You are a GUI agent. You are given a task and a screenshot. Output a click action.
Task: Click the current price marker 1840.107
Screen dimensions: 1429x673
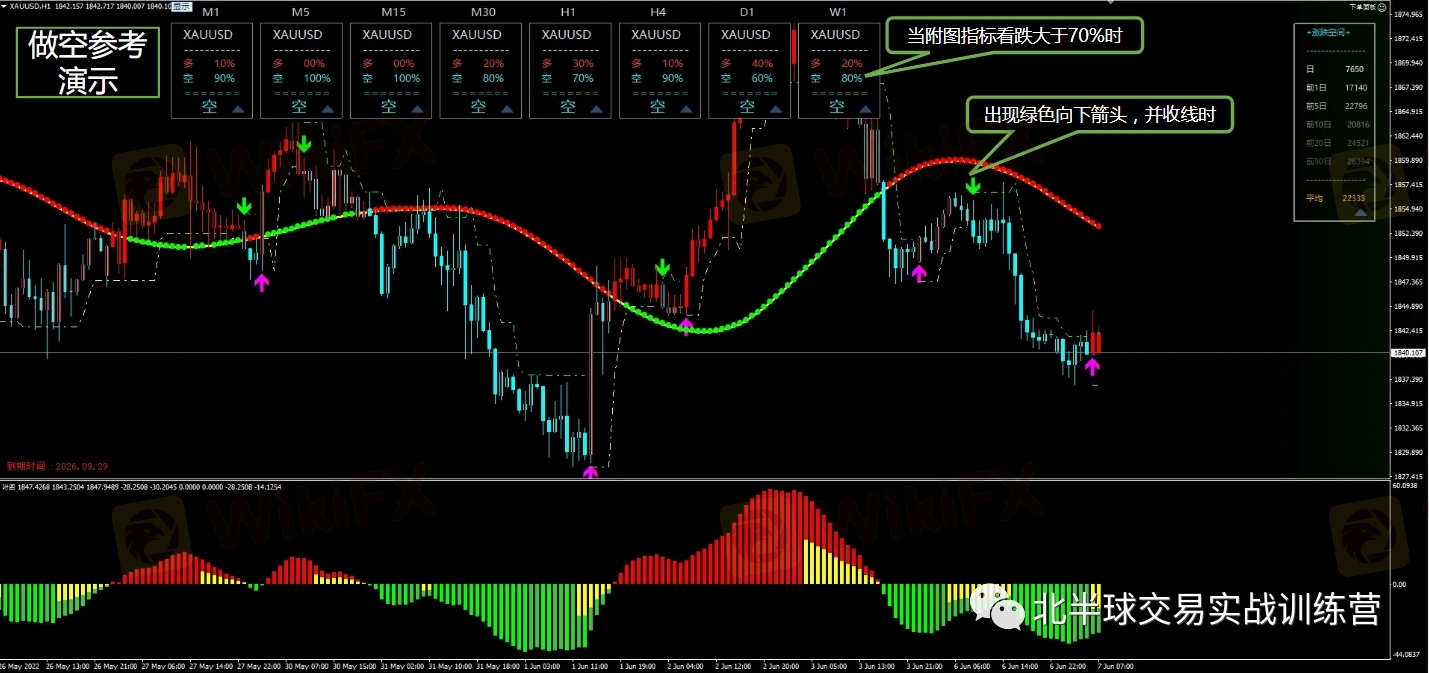pyautogui.click(x=1410, y=353)
